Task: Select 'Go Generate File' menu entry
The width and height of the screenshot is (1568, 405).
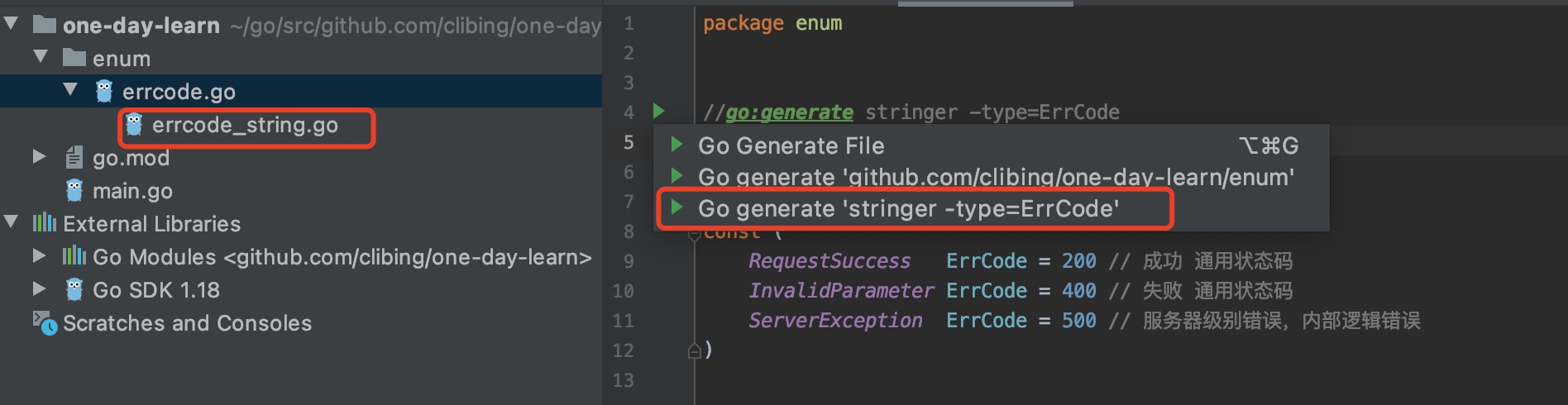Action: pyautogui.click(x=791, y=145)
